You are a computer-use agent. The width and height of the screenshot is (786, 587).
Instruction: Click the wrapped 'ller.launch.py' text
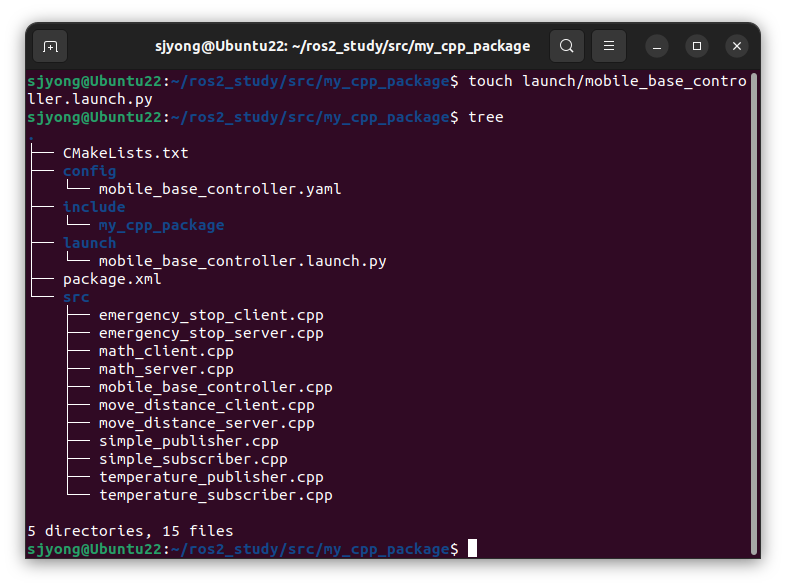click(x=90, y=99)
